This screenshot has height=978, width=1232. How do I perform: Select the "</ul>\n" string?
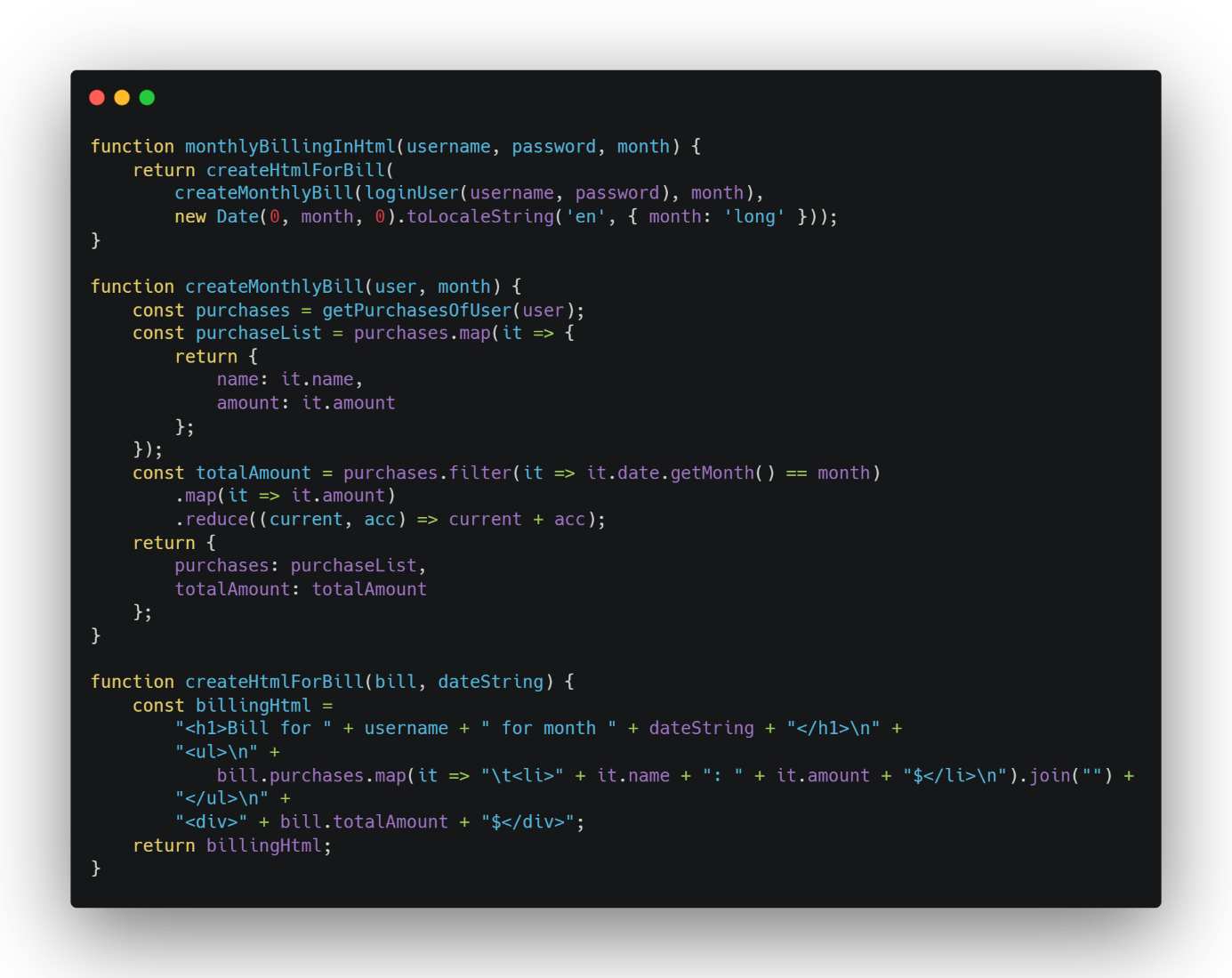click(x=221, y=798)
